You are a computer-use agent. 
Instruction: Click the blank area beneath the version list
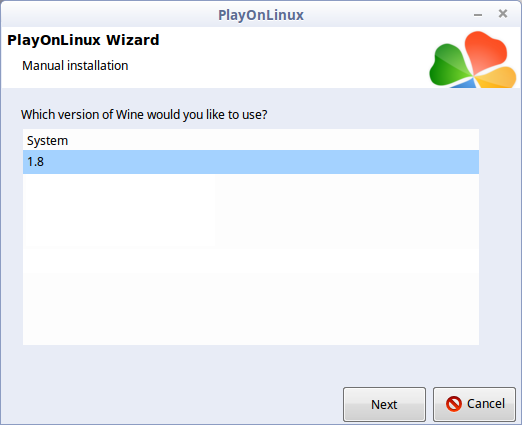pyautogui.click(x=251, y=365)
